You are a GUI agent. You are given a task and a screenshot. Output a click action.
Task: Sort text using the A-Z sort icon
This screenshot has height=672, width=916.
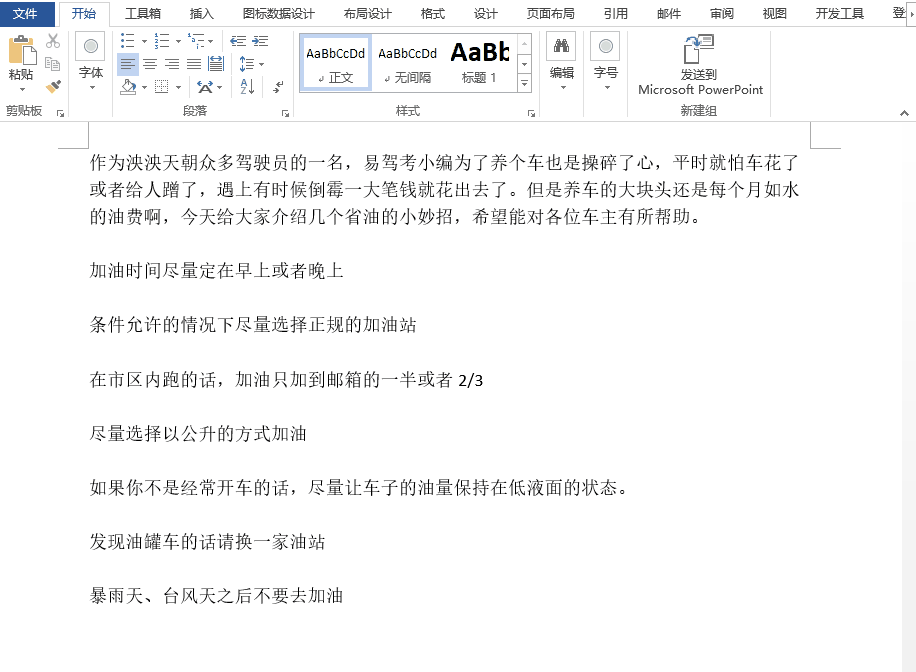pos(247,87)
